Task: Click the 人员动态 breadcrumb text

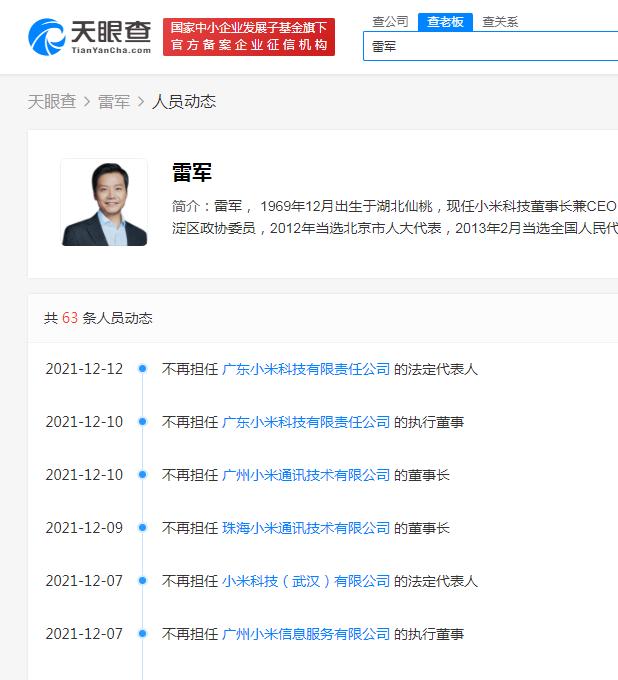Action: coord(184,101)
